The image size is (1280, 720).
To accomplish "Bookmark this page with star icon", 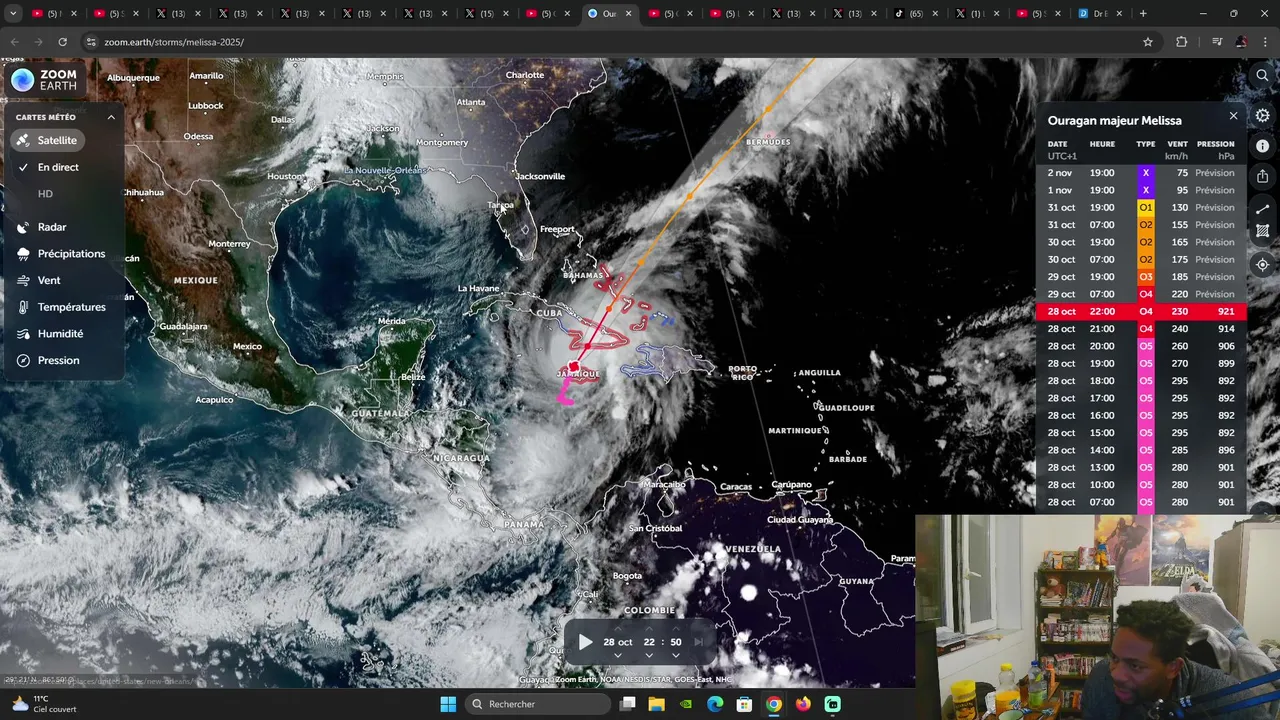I will [1148, 42].
